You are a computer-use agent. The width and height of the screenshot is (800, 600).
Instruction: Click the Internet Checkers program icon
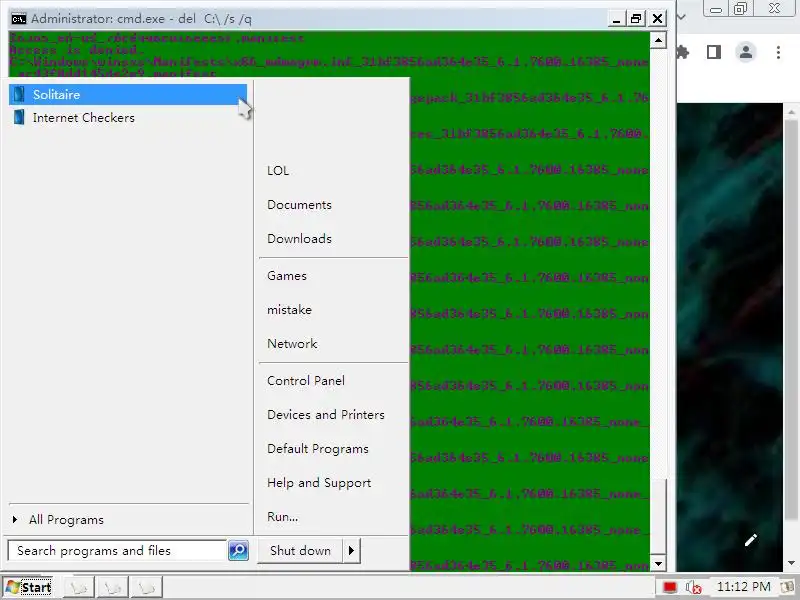click(x=19, y=117)
